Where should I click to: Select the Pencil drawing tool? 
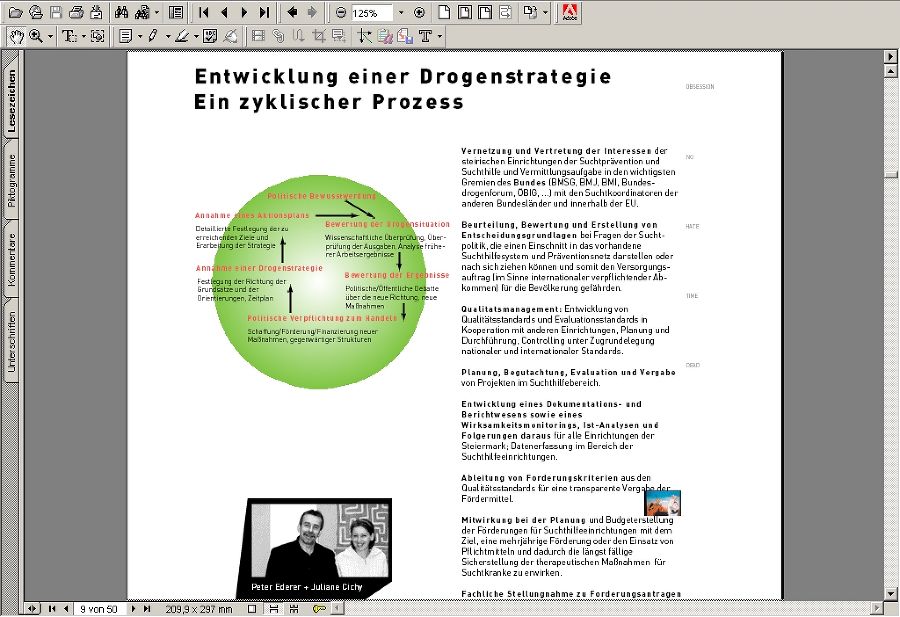click(153, 36)
